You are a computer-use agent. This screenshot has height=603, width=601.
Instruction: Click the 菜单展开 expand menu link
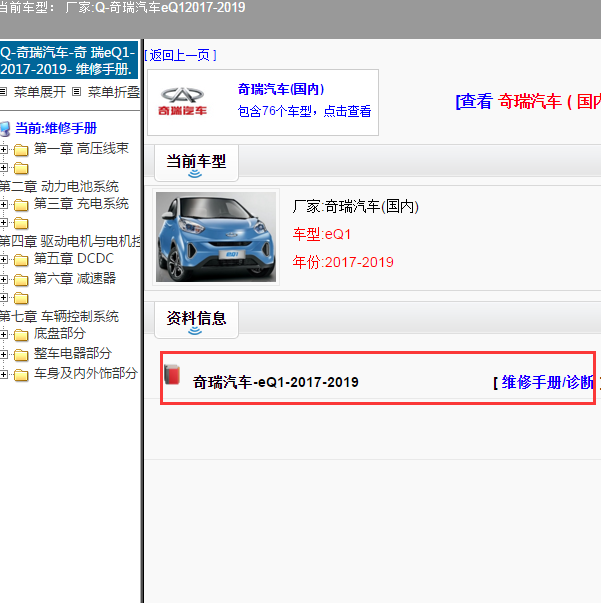click(x=40, y=92)
